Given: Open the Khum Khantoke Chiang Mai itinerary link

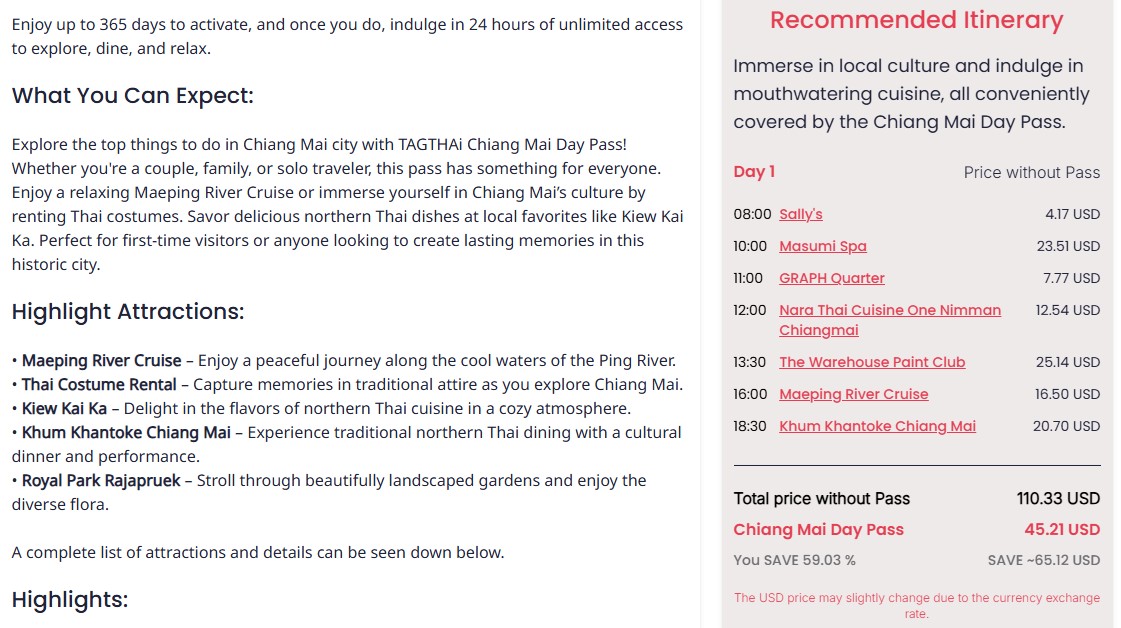Looking at the screenshot, I should pyautogui.click(x=877, y=426).
